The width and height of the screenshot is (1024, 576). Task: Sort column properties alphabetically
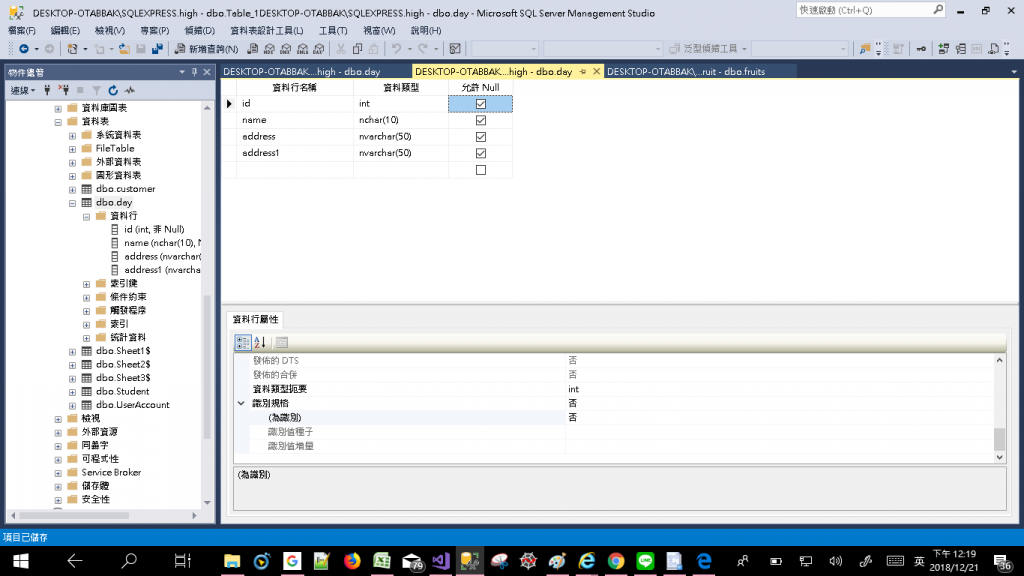(x=260, y=342)
